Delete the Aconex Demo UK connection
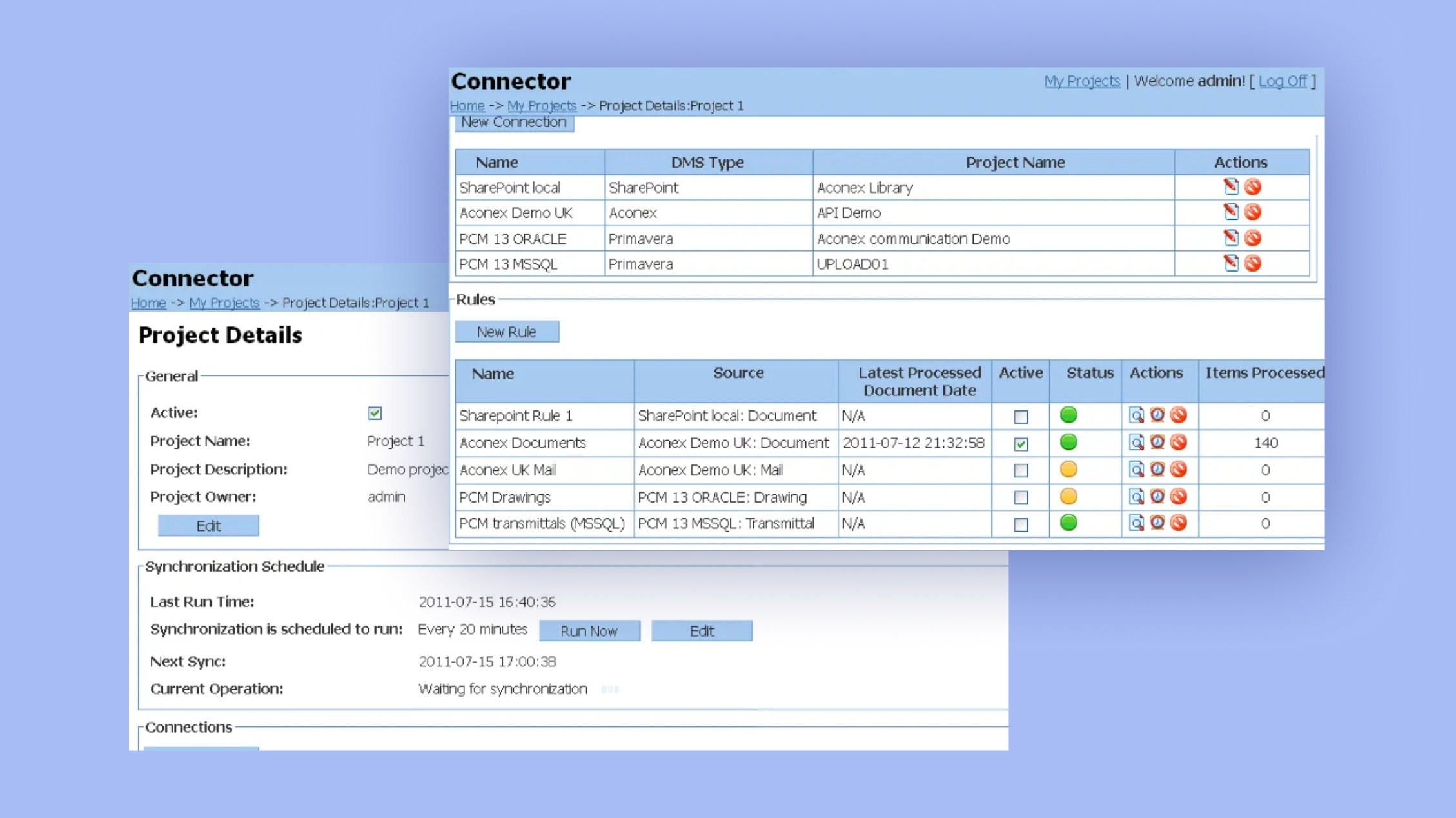1456x818 pixels. pyautogui.click(x=1252, y=212)
